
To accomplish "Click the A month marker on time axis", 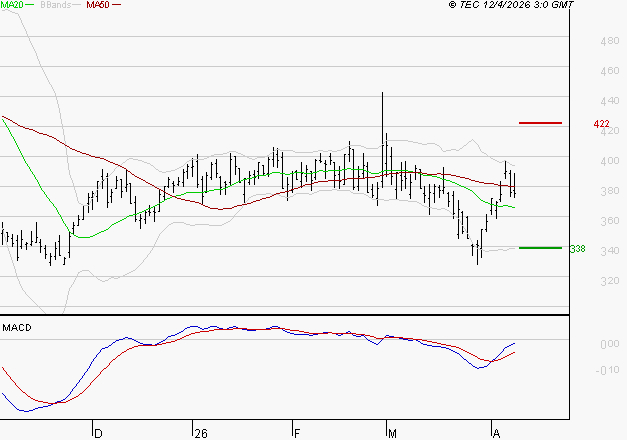I will (496, 433).
